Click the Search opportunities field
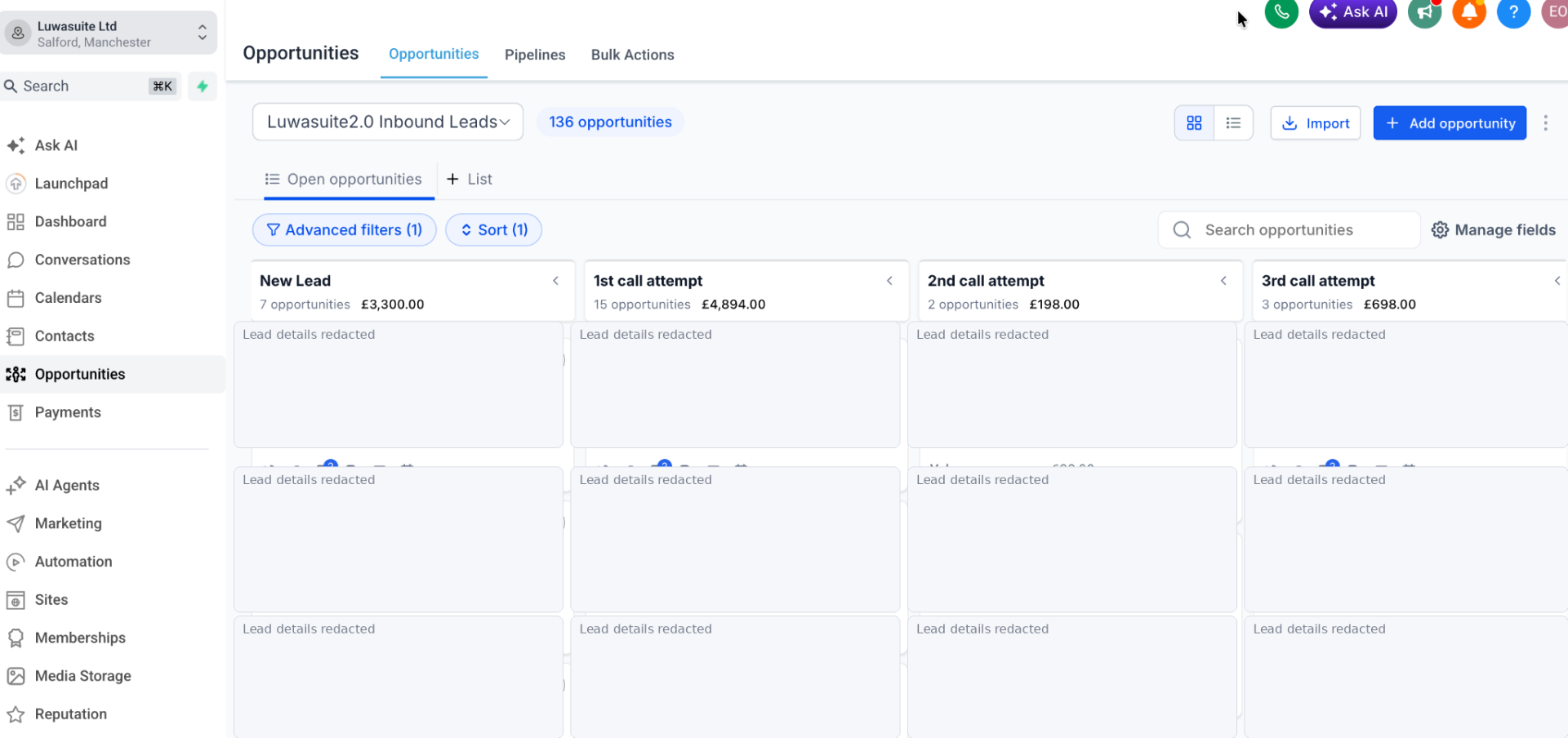This screenshot has width=1568, height=738. pyautogui.click(x=1289, y=230)
